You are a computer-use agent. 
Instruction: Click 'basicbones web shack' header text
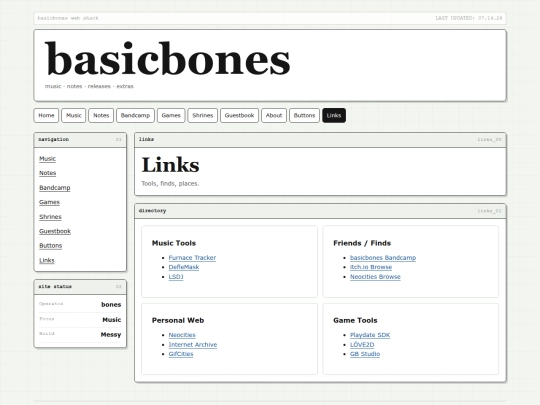(68, 18)
